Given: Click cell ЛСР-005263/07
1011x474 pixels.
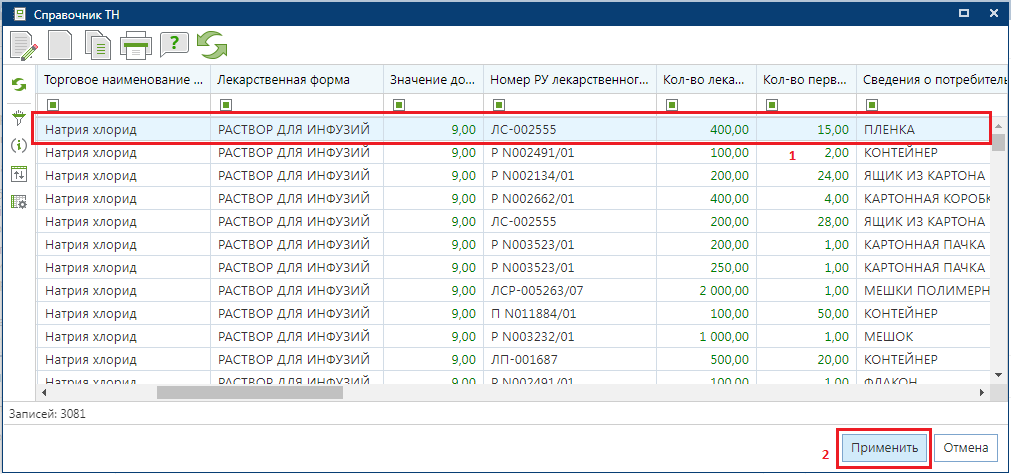Looking at the screenshot, I should 570,290.
